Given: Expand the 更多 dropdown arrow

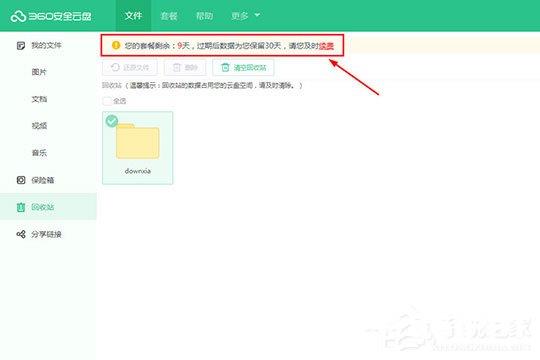Looking at the screenshot, I should [257, 15].
